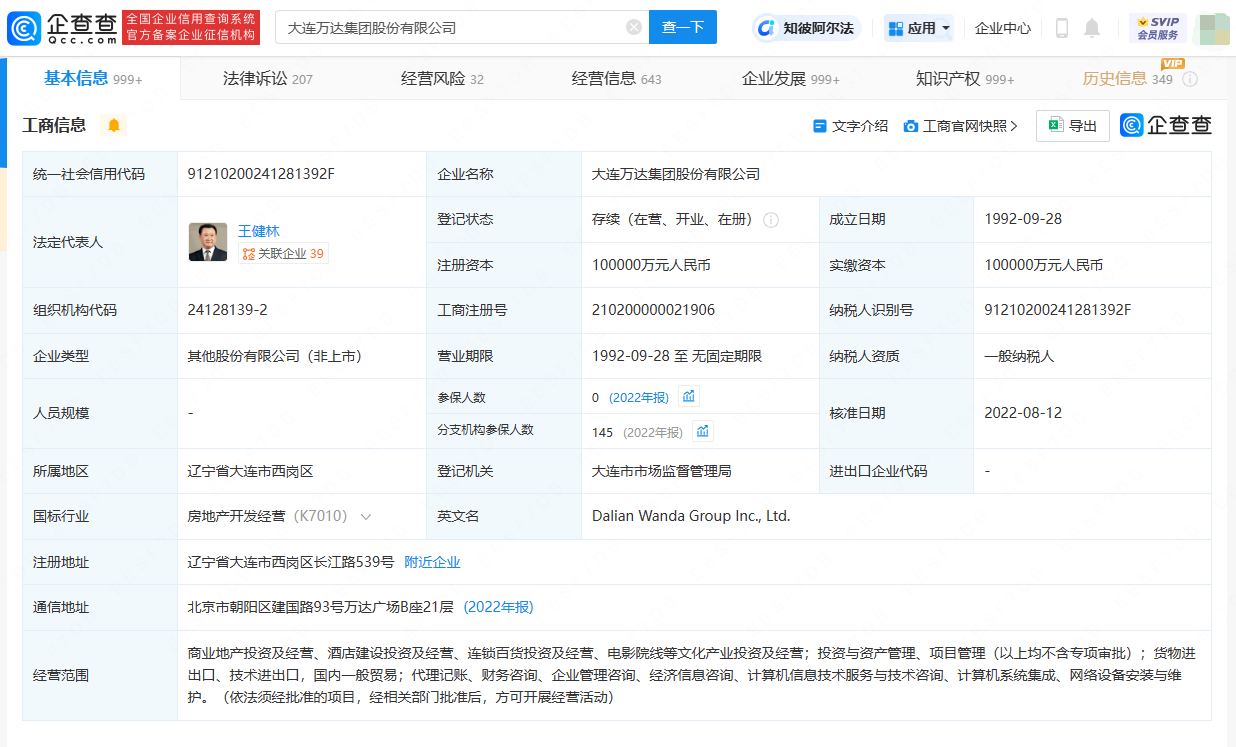The width and height of the screenshot is (1236, 747).
Task: Click the Qcc 企查查 logo
Action: (x=62, y=27)
